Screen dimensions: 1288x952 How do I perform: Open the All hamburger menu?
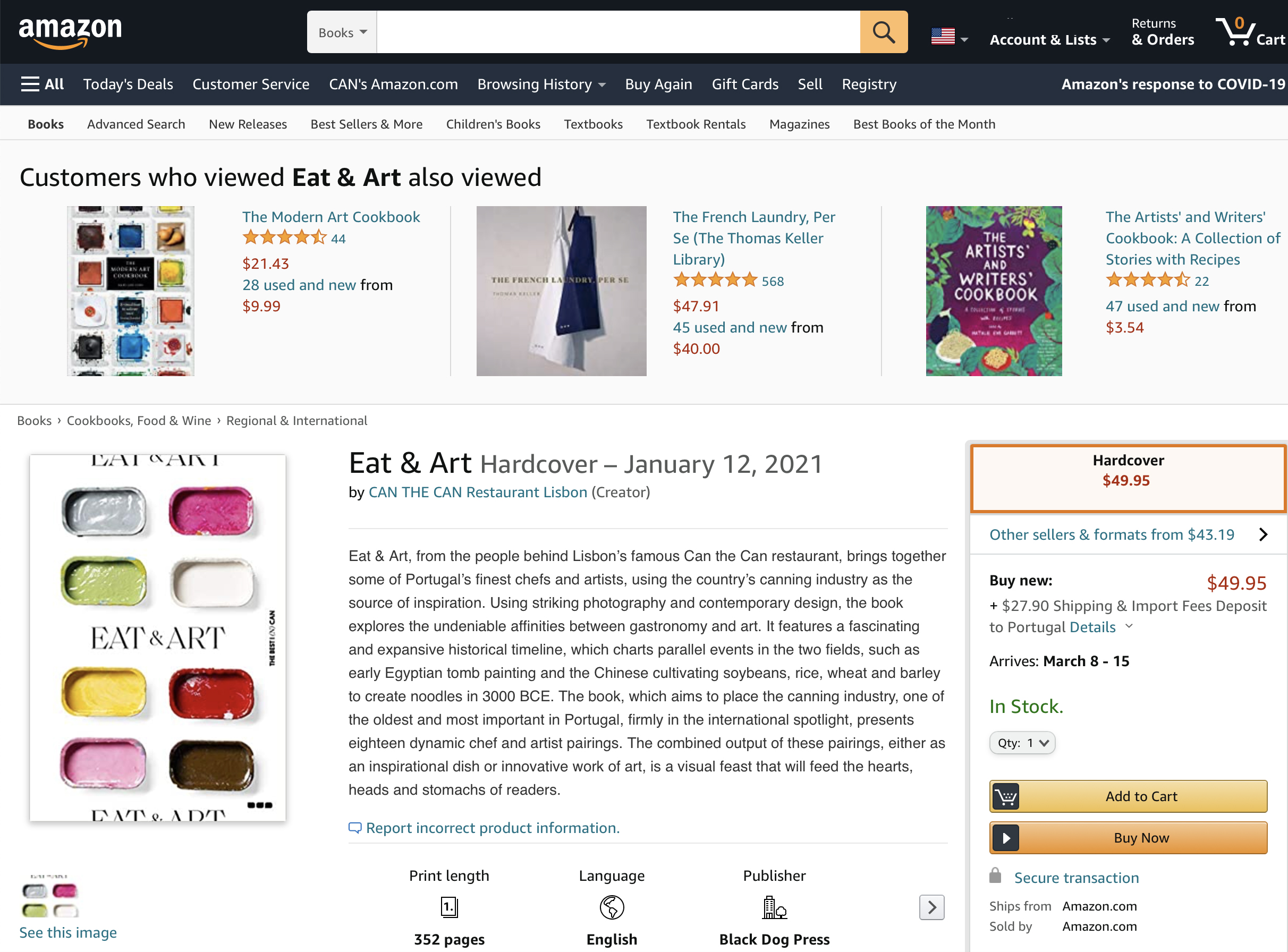42,84
